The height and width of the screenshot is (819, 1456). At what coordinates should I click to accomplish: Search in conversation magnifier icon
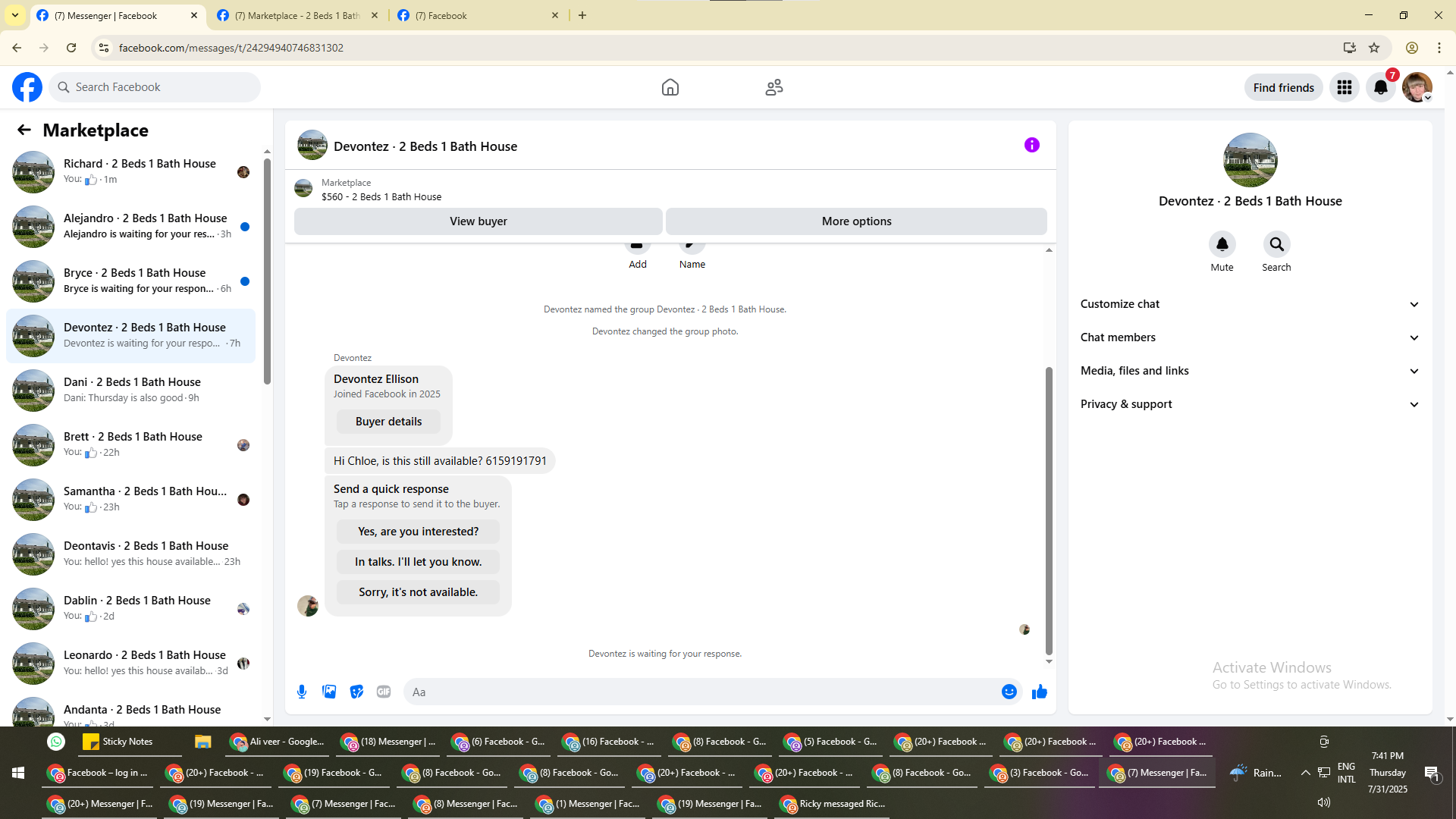pyautogui.click(x=1276, y=244)
